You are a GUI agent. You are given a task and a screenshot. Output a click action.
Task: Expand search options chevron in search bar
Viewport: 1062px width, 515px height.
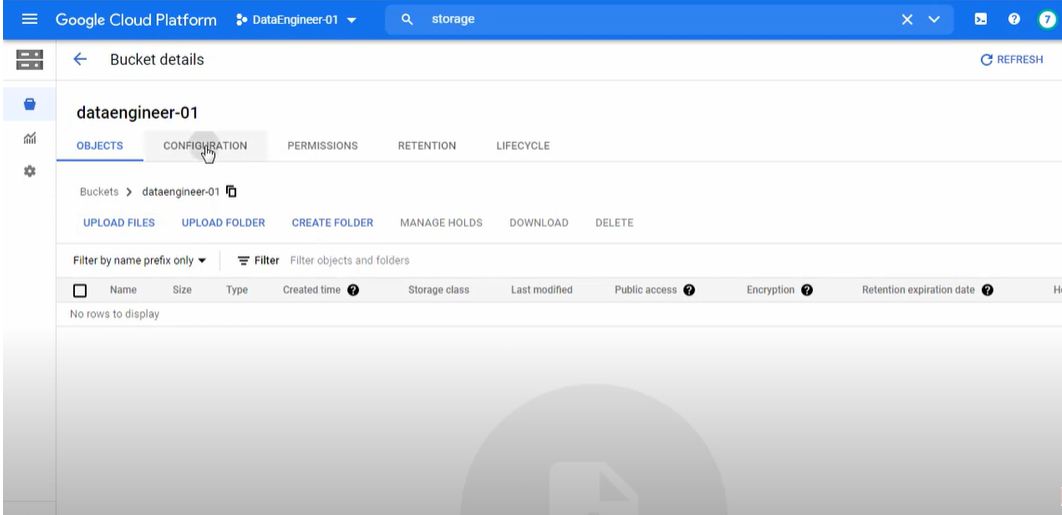click(x=934, y=20)
